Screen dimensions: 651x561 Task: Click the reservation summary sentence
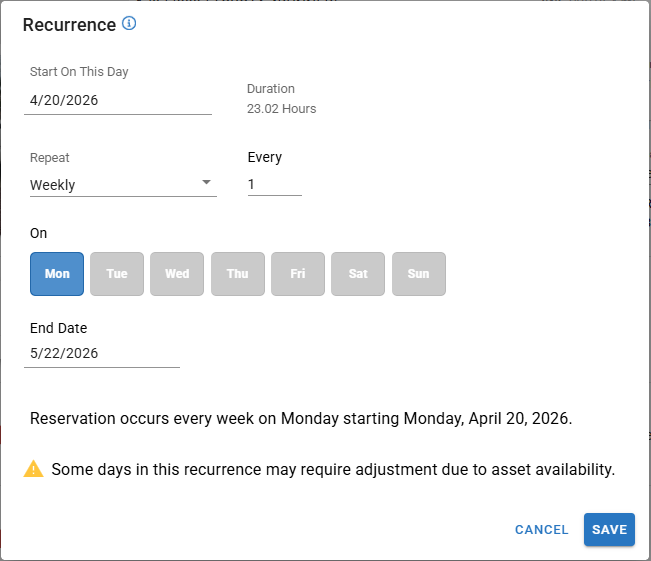pos(301,419)
